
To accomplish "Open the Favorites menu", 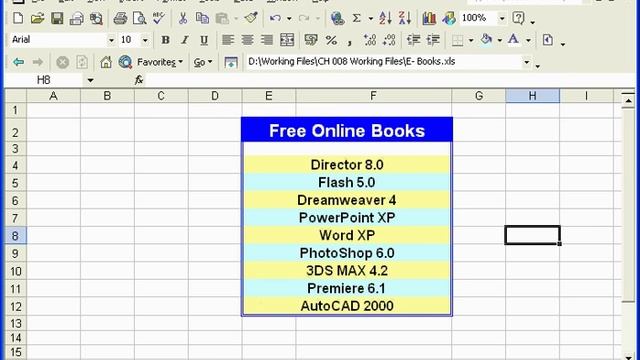I will [x=160, y=62].
